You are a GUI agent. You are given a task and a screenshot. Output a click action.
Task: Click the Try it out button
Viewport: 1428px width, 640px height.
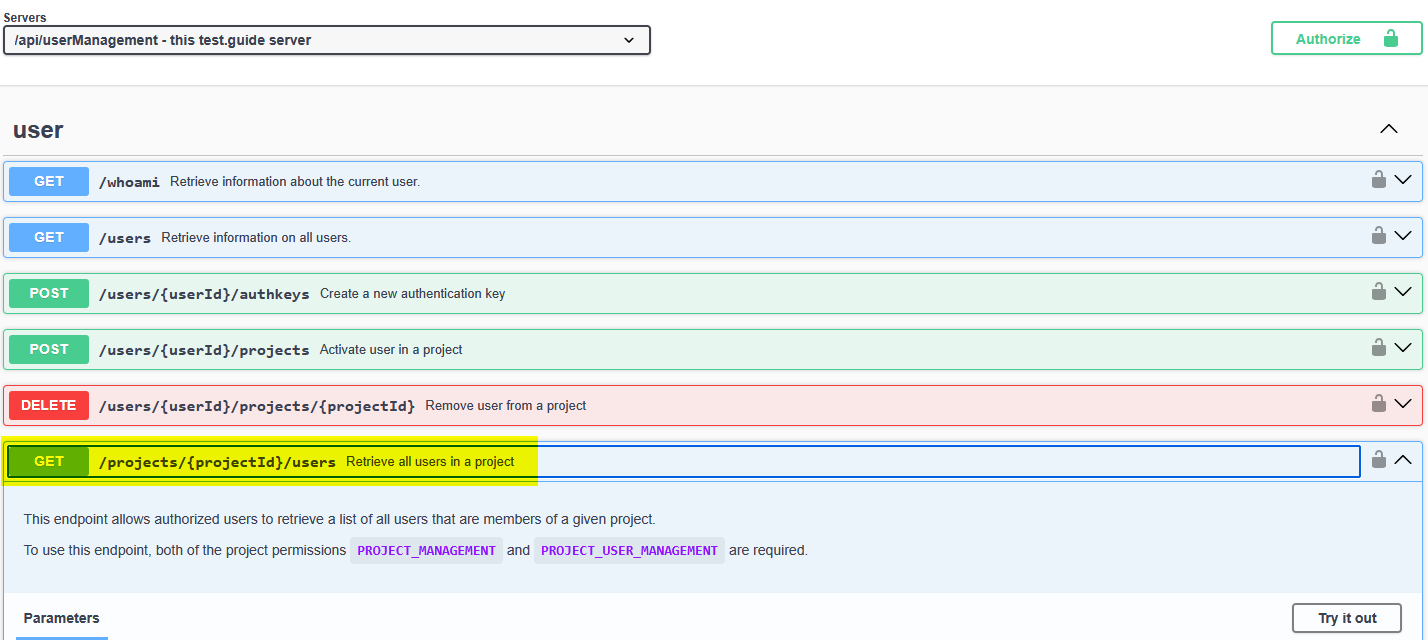point(1346,618)
